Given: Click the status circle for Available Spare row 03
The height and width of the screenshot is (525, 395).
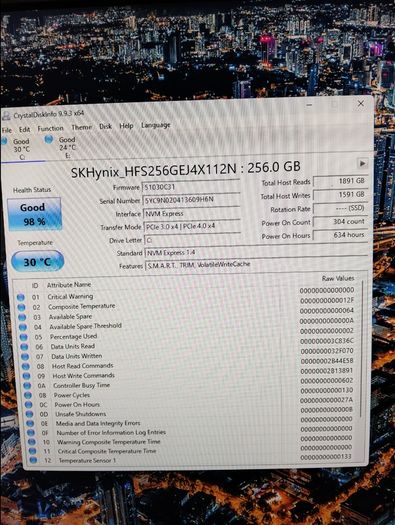Looking at the screenshot, I should point(22,317).
